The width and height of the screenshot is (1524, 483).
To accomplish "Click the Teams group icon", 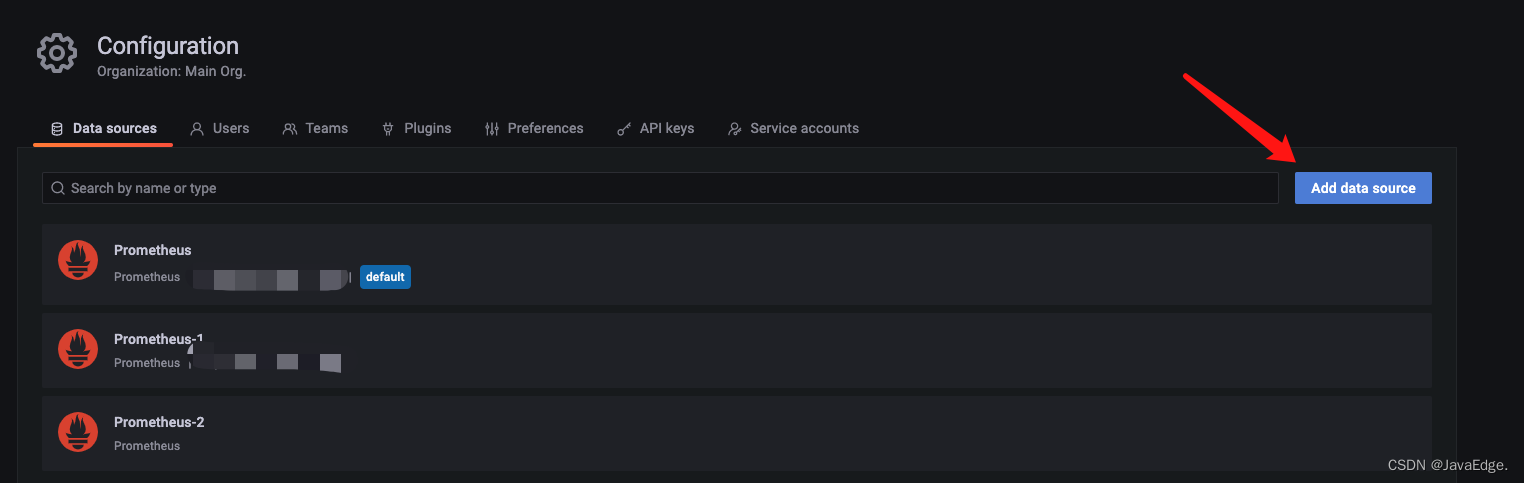I will (290, 129).
